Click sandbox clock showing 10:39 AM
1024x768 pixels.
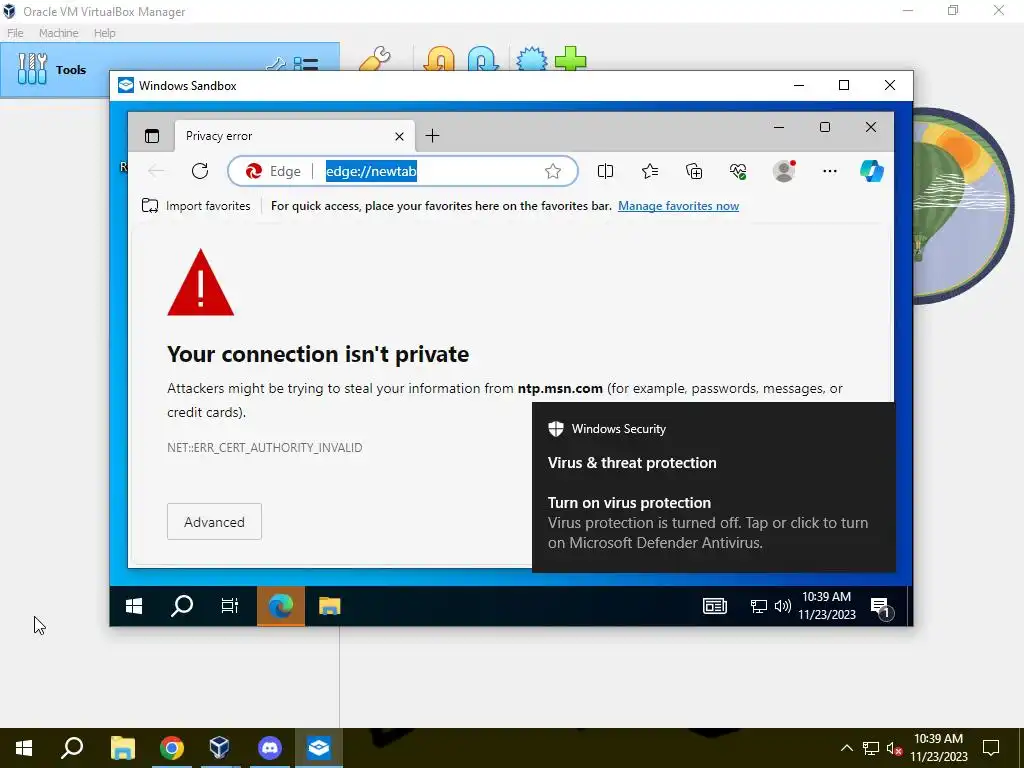(x=827, y=606)
